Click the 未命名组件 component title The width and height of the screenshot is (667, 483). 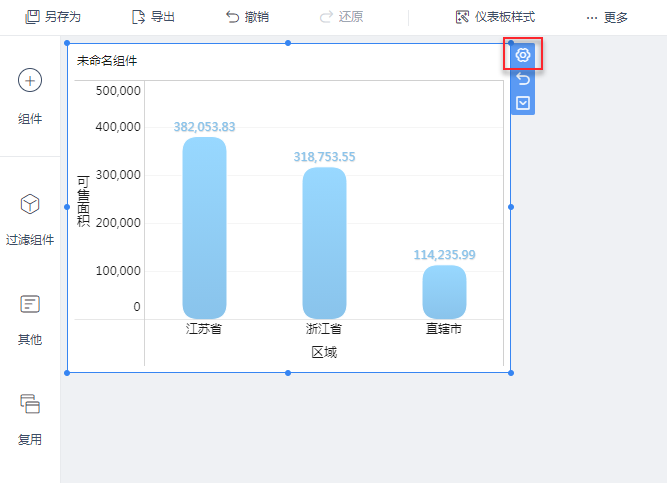pos(107,61)
